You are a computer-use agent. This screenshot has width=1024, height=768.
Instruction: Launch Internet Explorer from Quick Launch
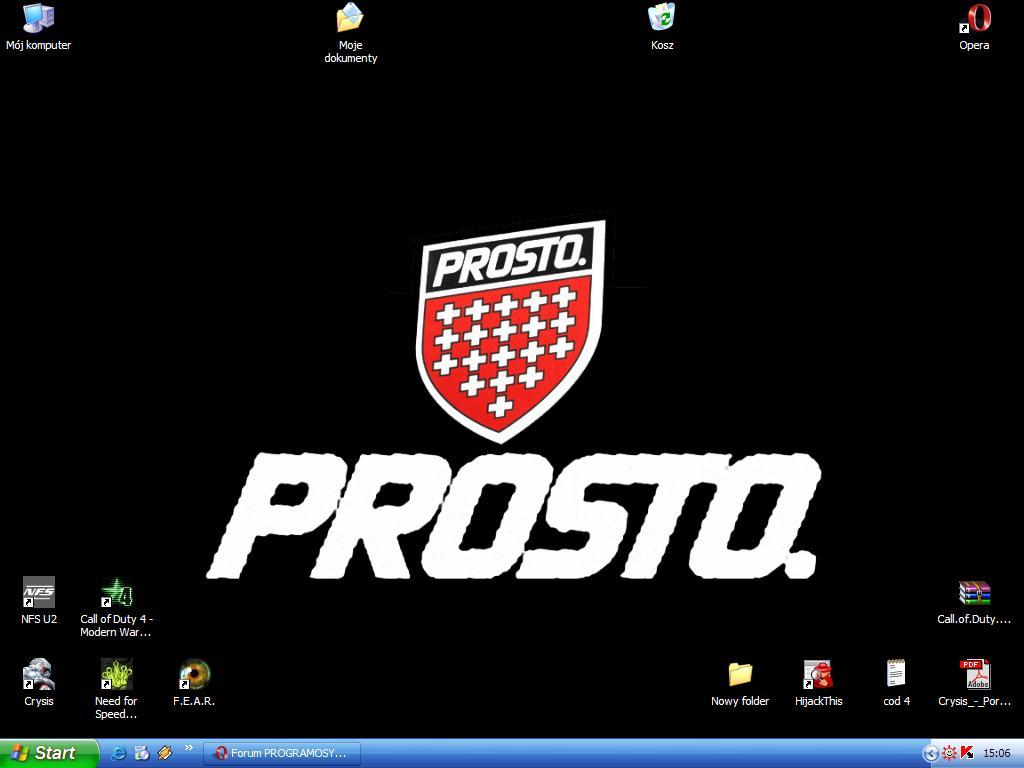pyautogui.click(x=119, y=753)
